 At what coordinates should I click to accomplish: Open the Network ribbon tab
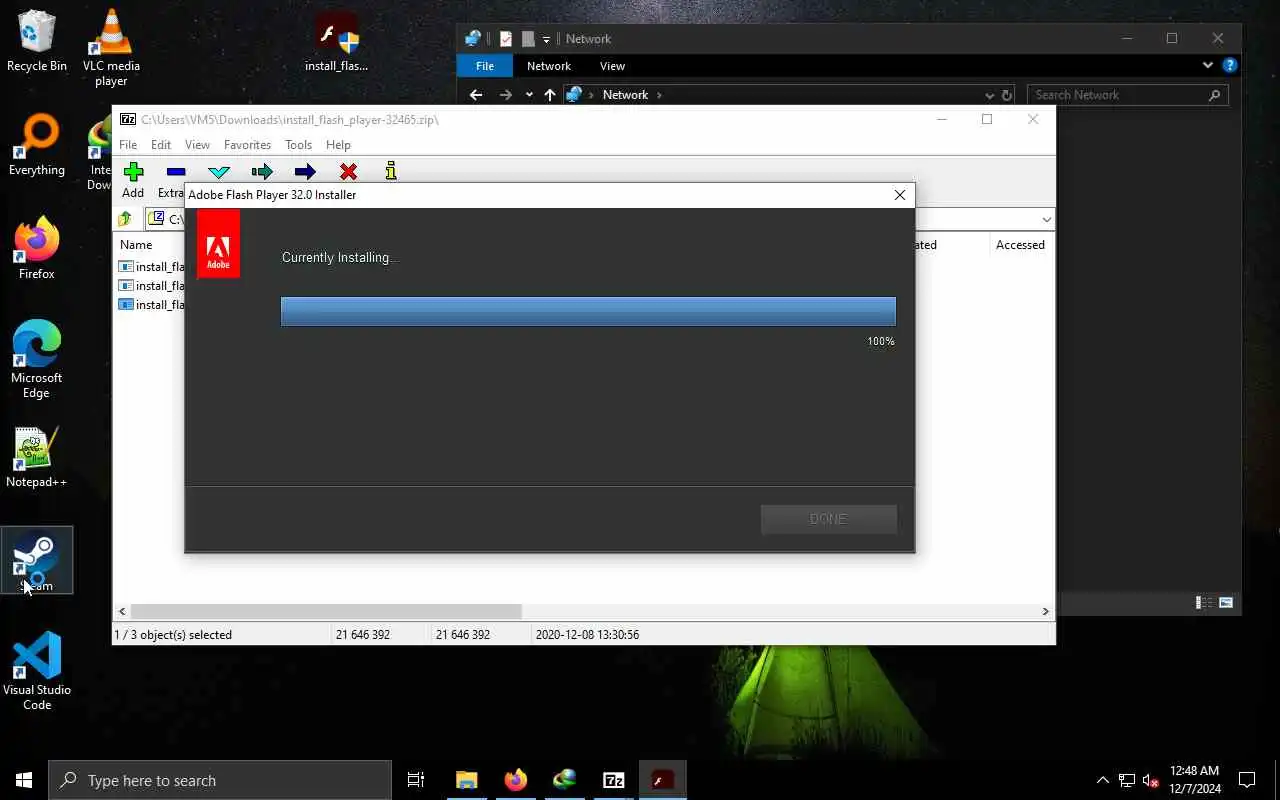tap(549, 66)
